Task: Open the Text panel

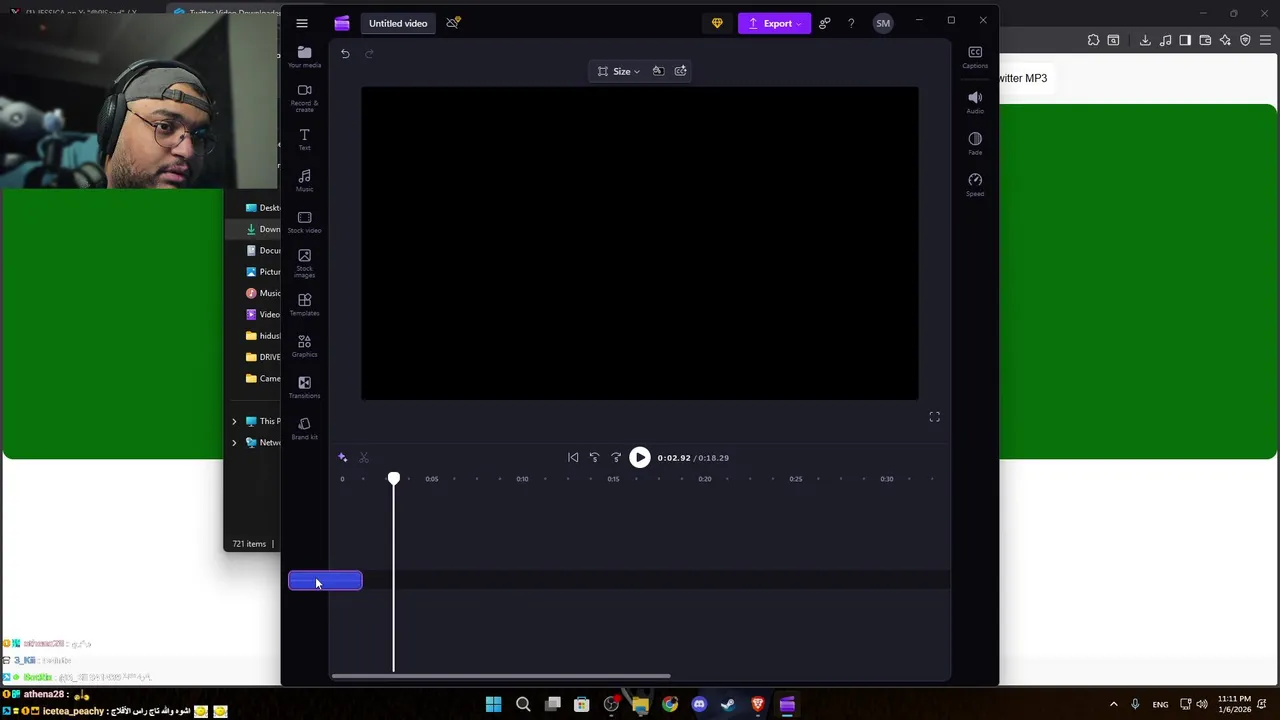Action: (x=305, y=139)
